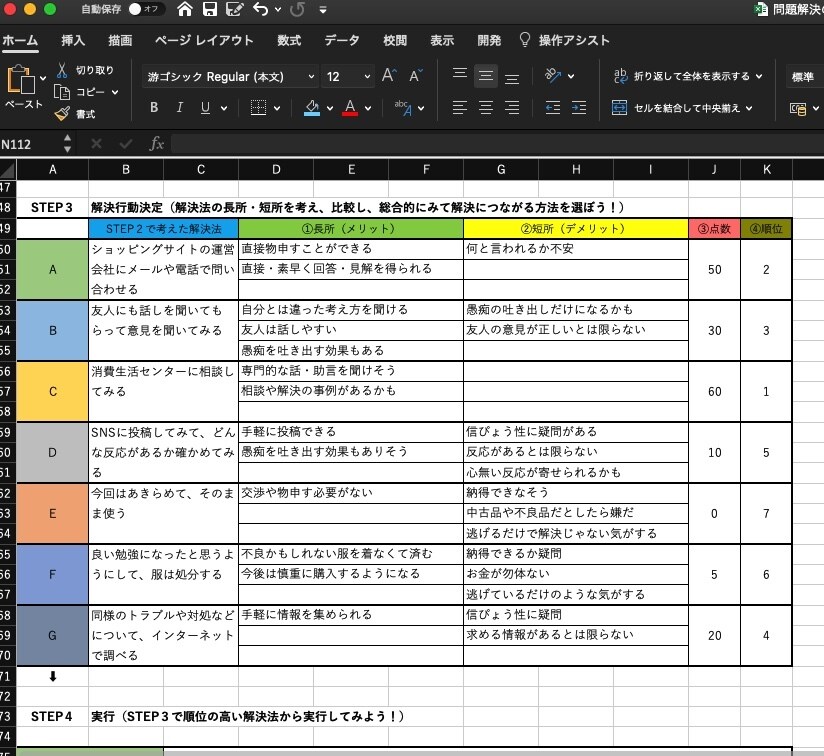Expand merge and center options arrow
Viewport: 824px width, 756px height.
tap(749, 108)
